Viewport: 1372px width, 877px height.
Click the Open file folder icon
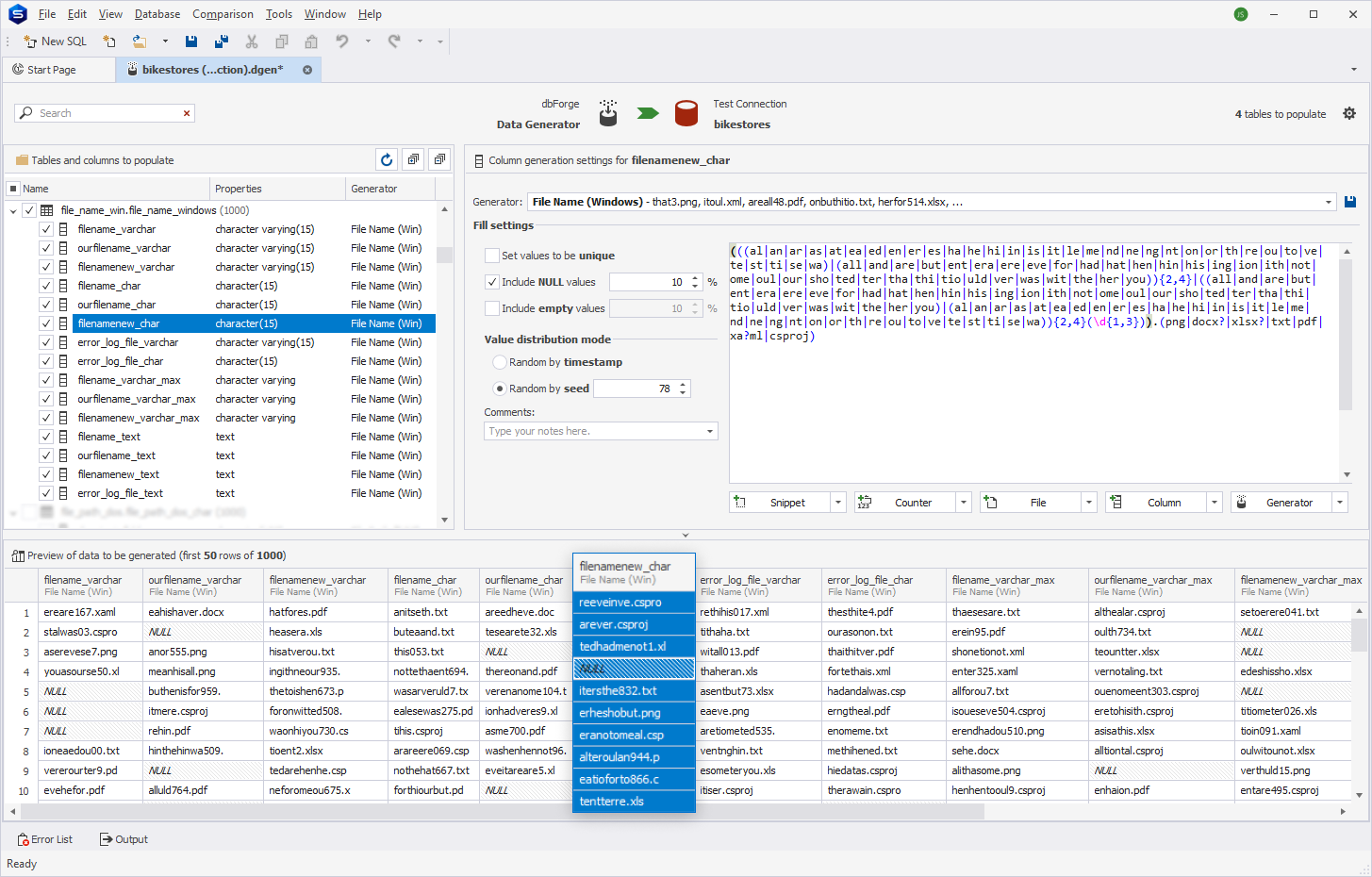click(x=140, y=41)
